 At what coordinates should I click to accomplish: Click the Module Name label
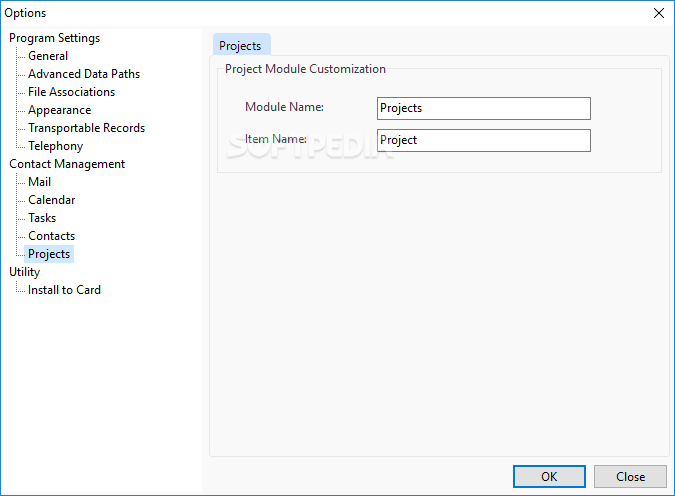point(284,107)
